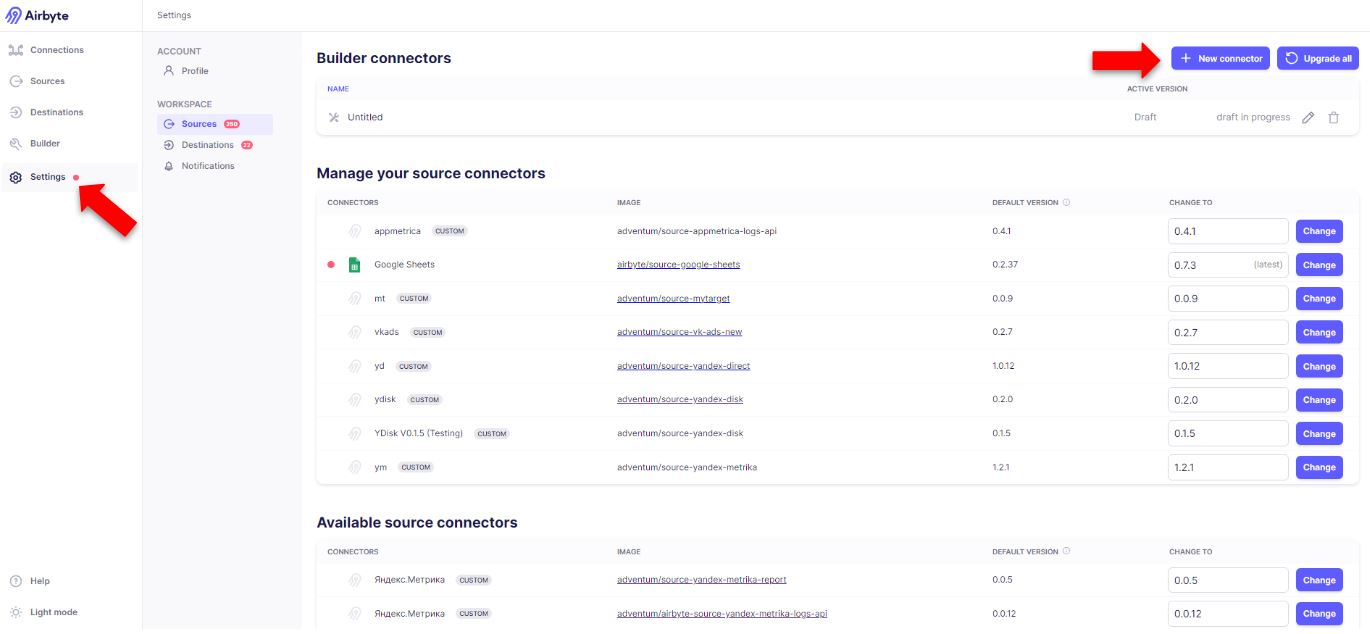Open Help via the question mark icon
Screen dimensions: 1370x634
[x=16, y=581]
